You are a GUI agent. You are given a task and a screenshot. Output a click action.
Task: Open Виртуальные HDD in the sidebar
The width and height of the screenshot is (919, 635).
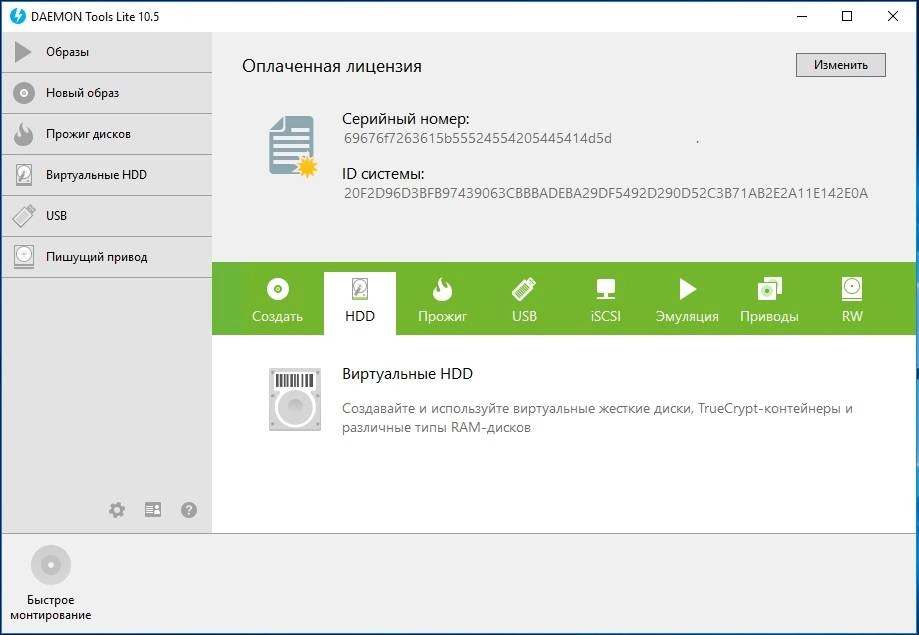coord(107,175)
